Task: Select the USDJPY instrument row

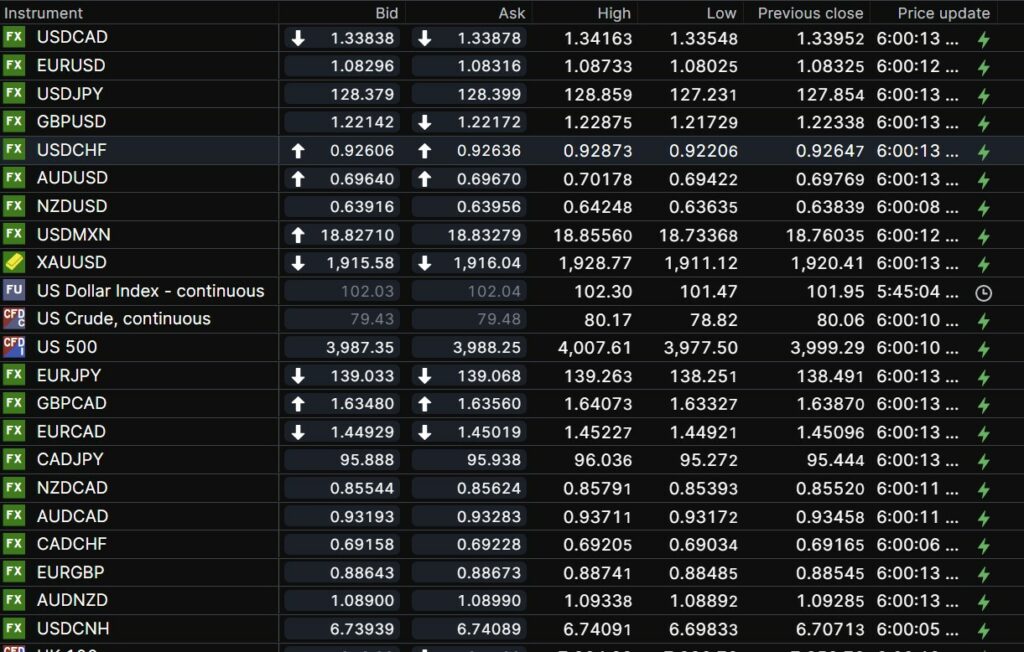Action: (70, 94)
